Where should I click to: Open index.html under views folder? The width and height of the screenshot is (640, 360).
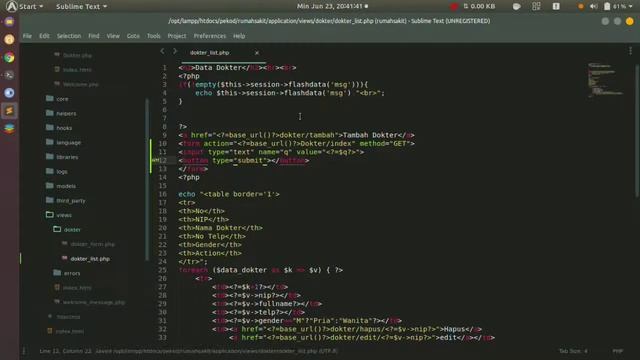77,288
